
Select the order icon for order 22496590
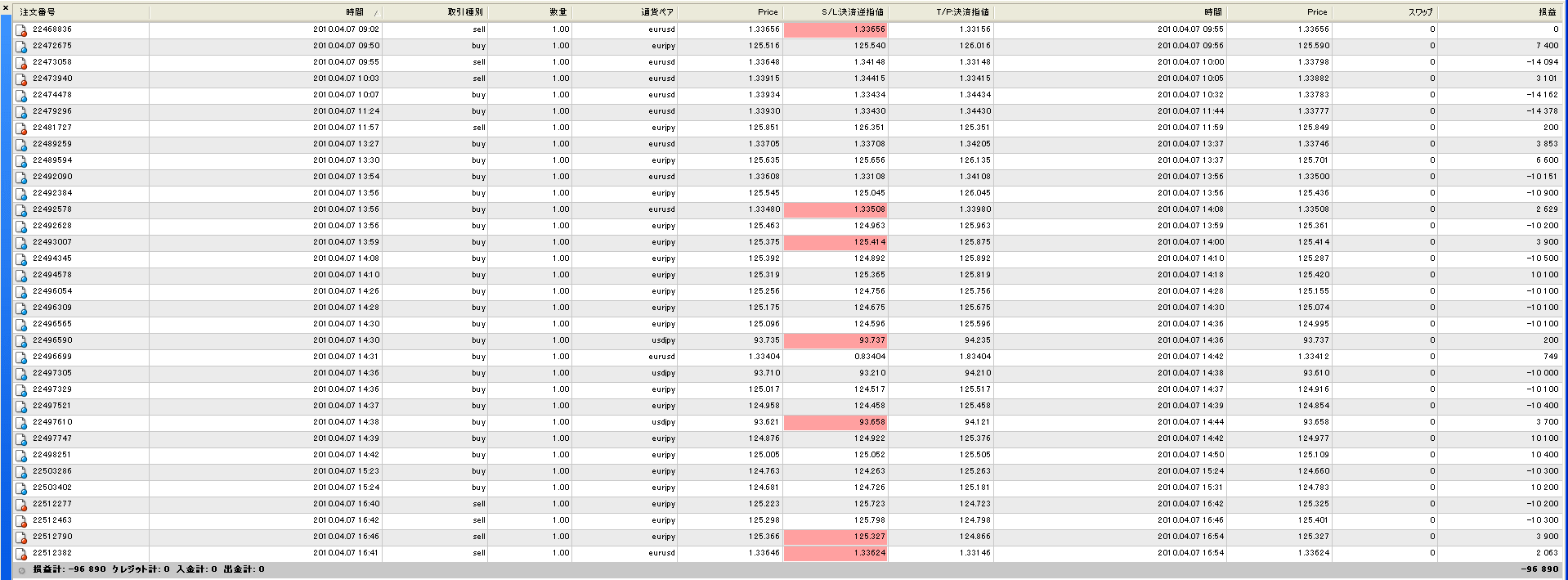click(21, 341)
